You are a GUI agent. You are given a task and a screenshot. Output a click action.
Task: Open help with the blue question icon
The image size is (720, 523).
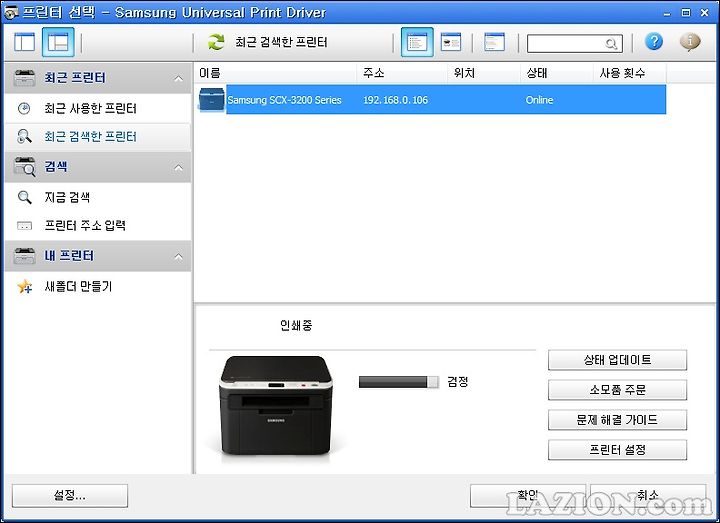coord(654,42)
